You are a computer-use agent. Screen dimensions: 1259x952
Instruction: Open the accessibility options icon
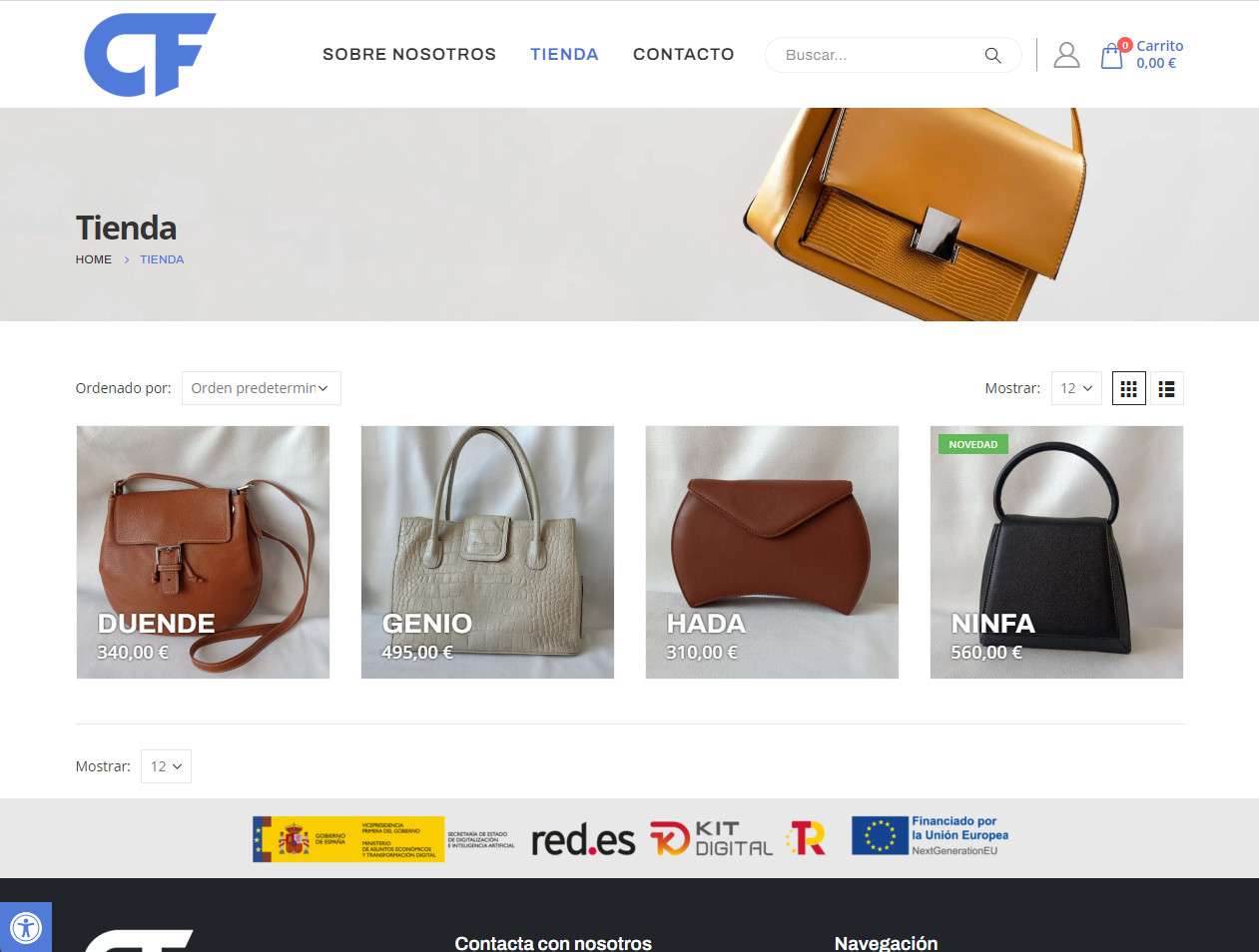(x=26, y=927)
